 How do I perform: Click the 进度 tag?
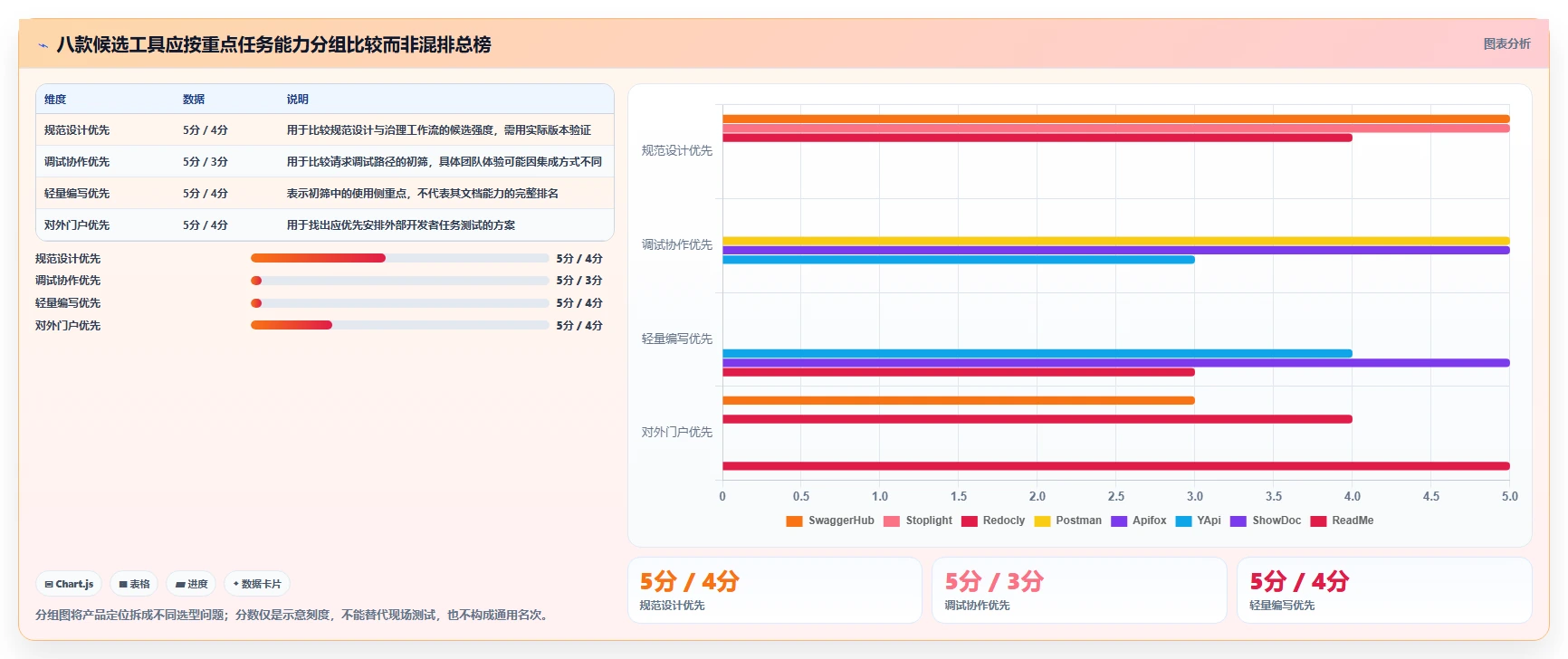pyautogui.click(x=191, y=584)
